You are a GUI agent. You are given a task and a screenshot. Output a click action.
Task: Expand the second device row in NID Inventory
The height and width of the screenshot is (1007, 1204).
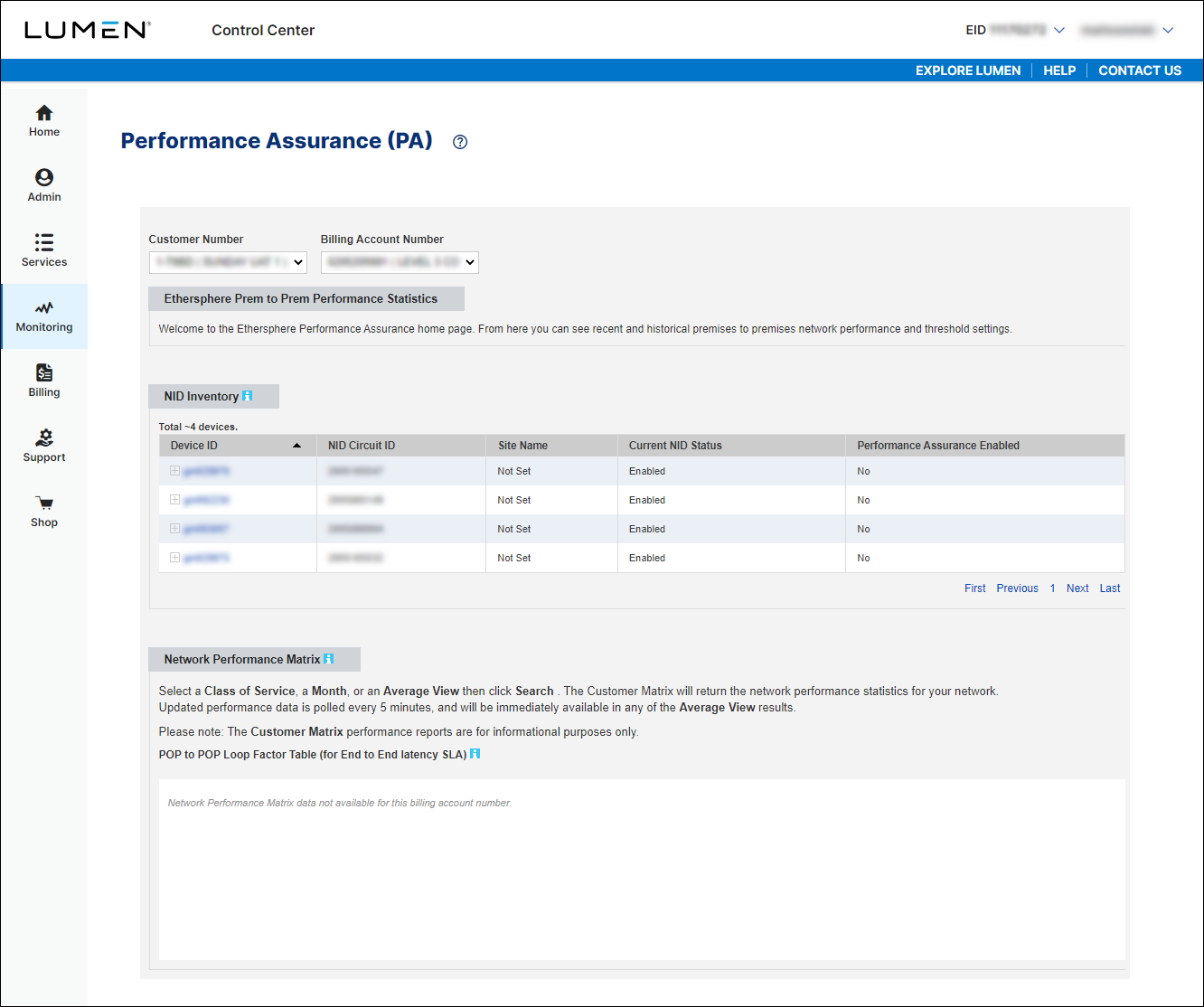pyautogui.click(x=174, y=500)
